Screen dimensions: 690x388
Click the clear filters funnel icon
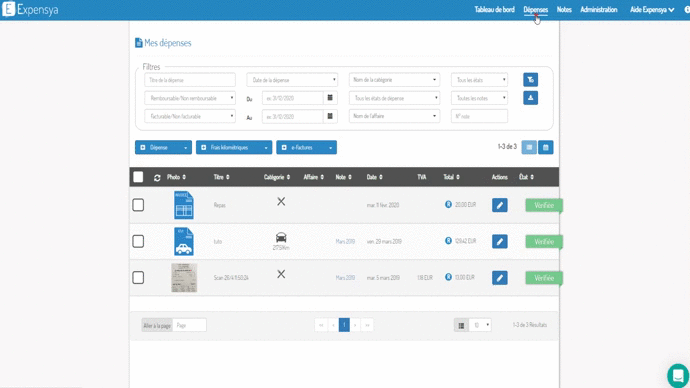[530, 80]
